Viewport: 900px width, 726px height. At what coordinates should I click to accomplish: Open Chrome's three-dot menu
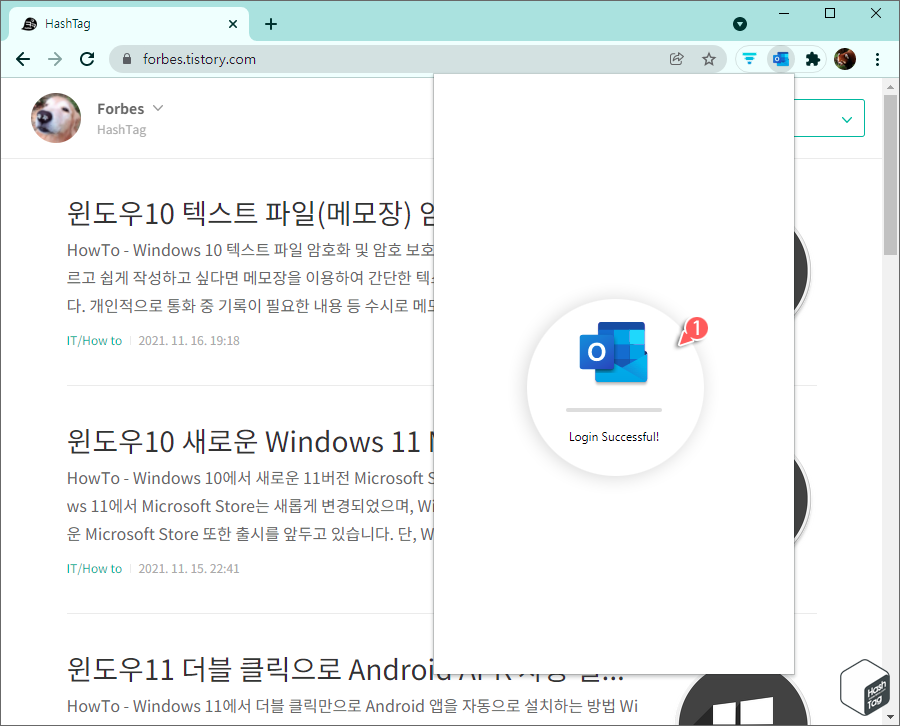coord(877,59)
